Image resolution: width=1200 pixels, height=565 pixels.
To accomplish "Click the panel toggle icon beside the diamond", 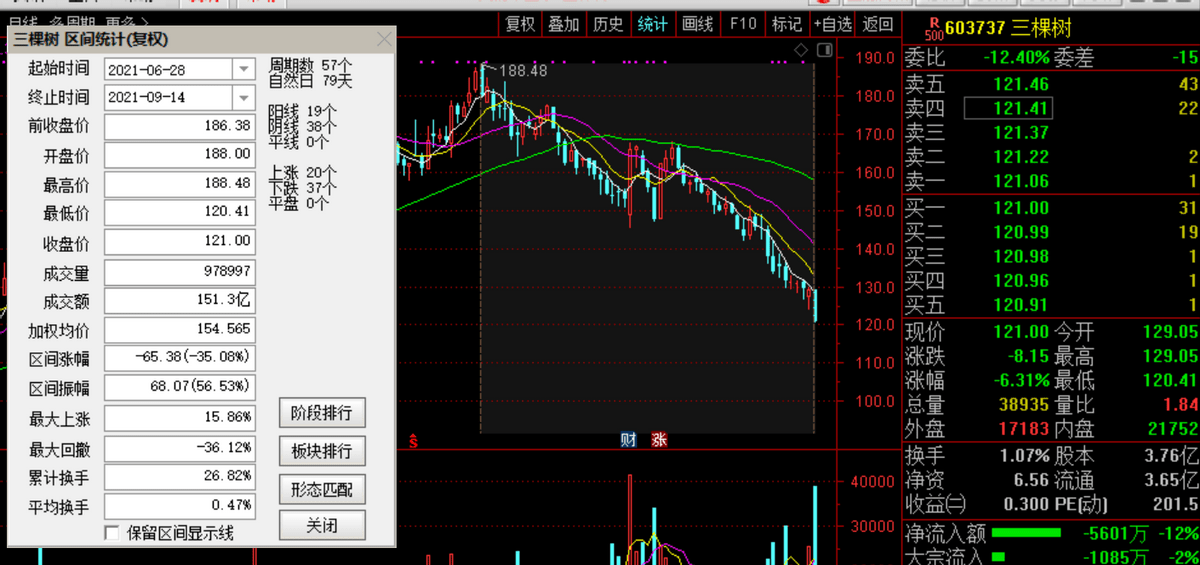I will click(823, 49).
